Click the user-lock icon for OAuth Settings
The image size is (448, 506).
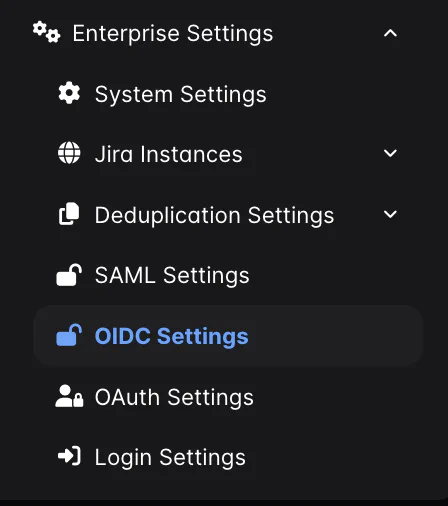pyautogui.click(x=69, y=396)
